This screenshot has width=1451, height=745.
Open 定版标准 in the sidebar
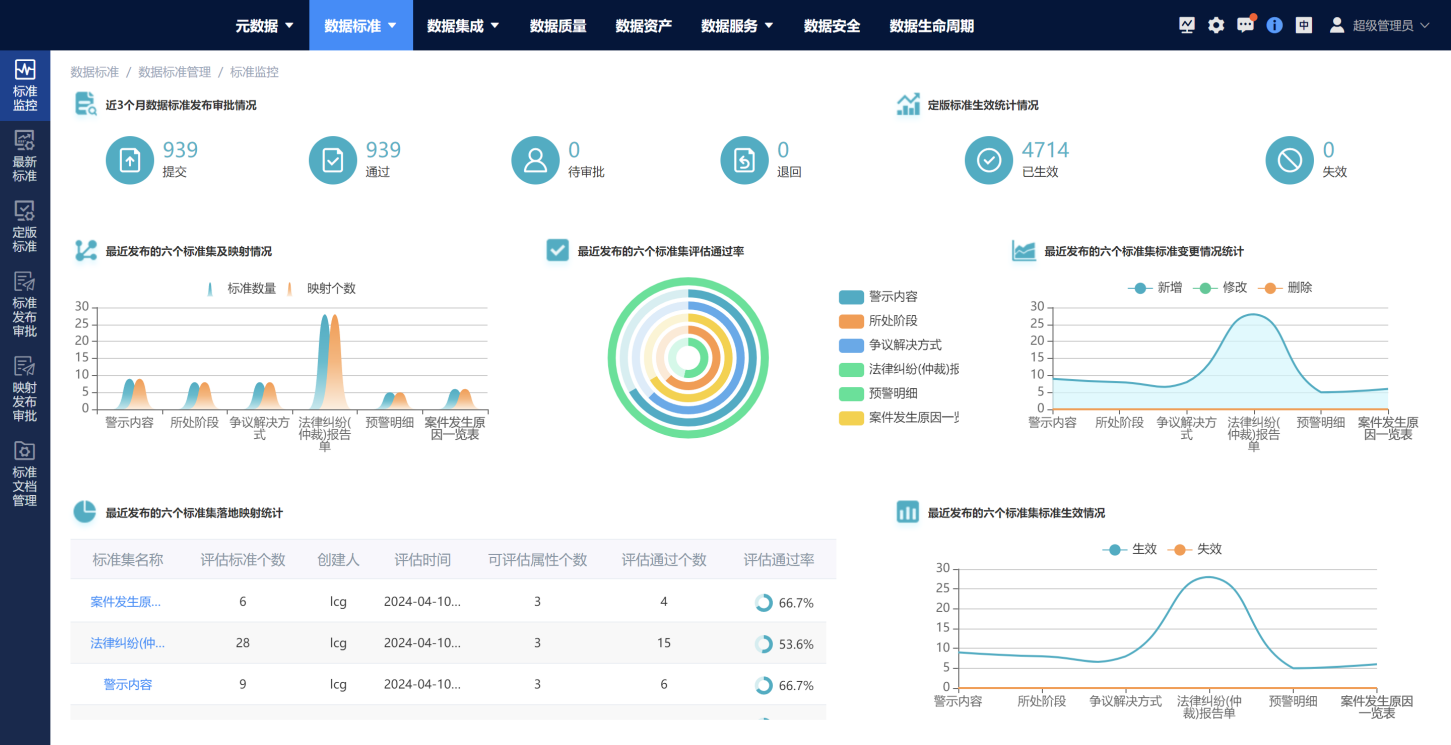pos(25,226)
